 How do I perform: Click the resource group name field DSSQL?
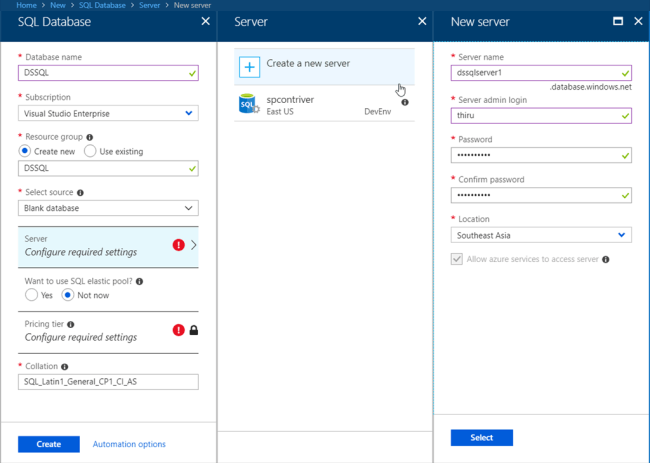point(108,168)
